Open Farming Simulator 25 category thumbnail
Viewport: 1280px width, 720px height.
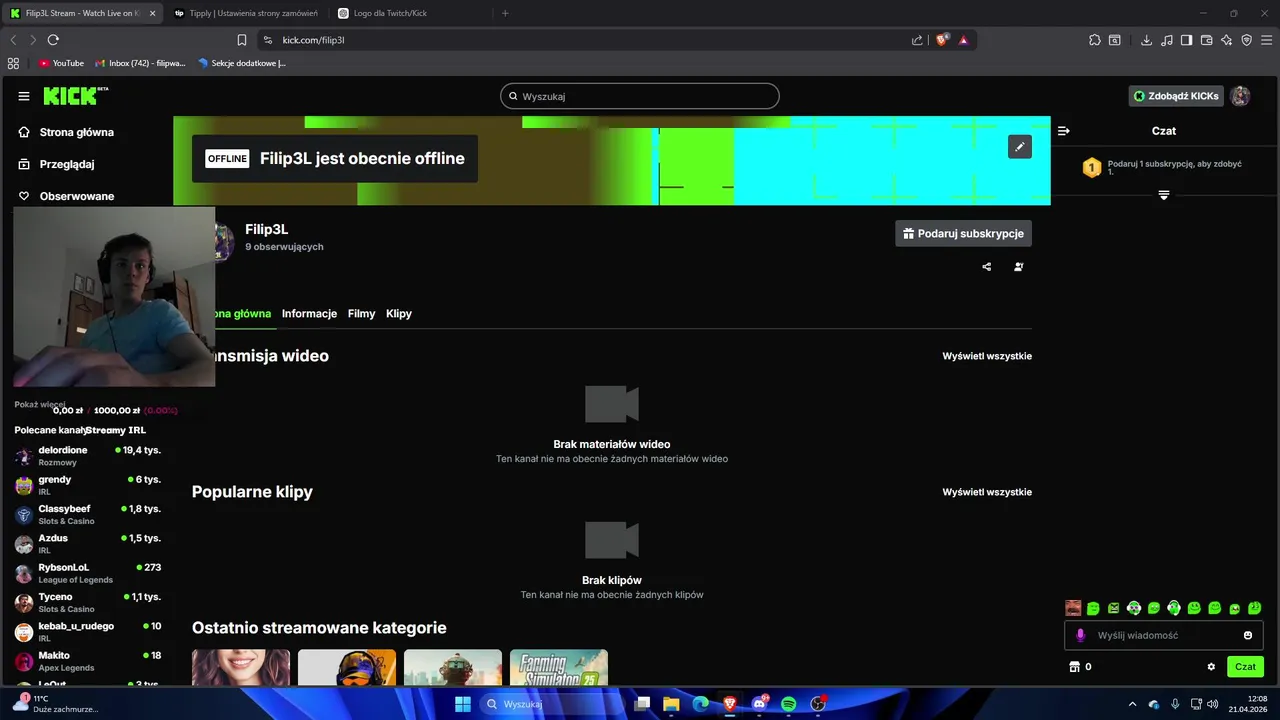(559, 667)
